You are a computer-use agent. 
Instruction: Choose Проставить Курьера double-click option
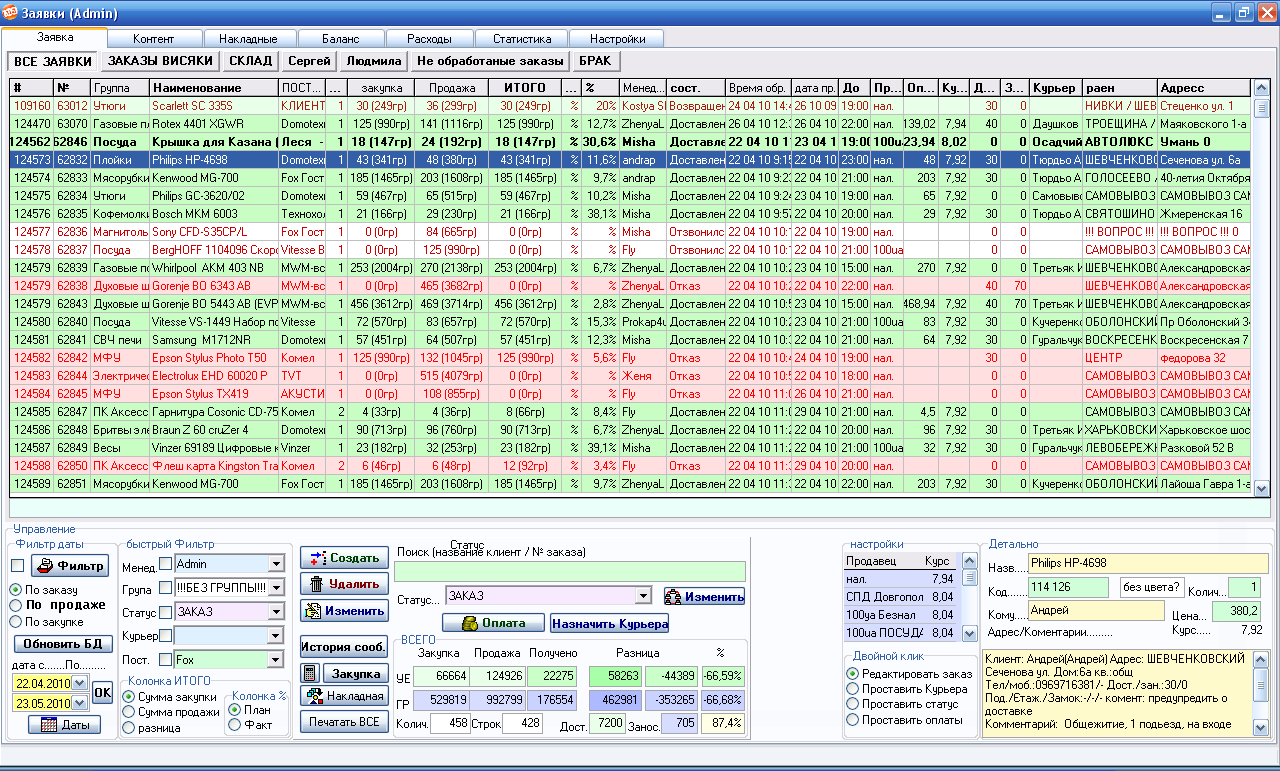[x=853, y=689]
